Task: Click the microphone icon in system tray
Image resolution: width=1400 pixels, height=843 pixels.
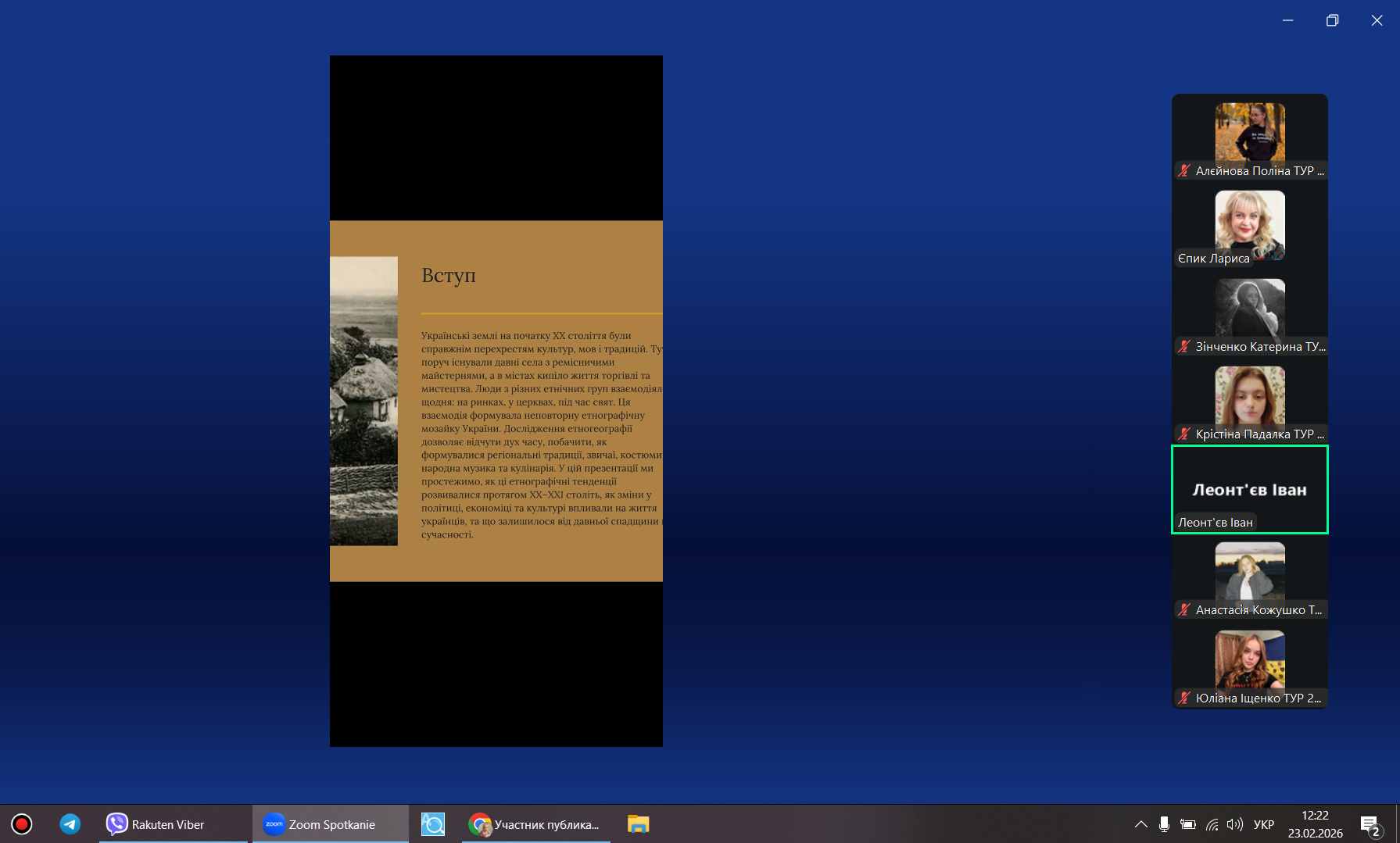Action: tap(1164, 824)
